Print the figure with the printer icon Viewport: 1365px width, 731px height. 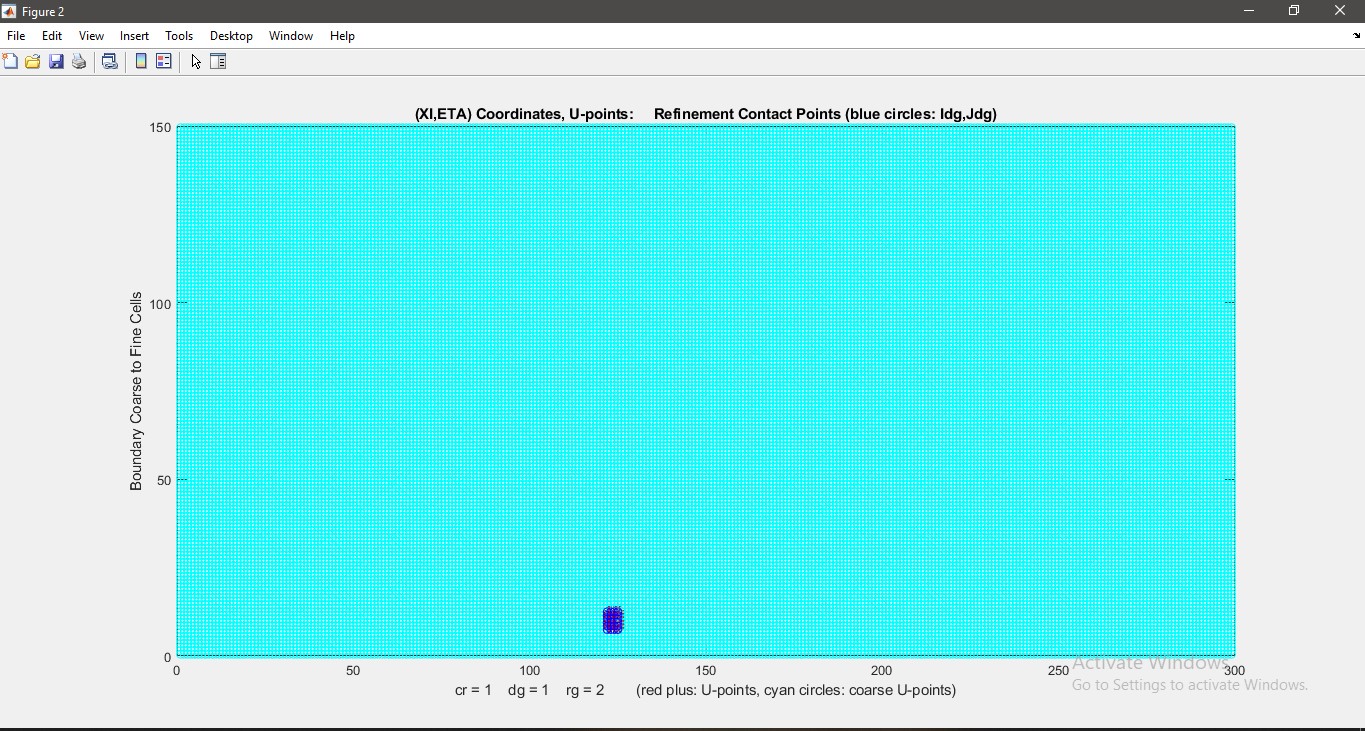(79, 62)
